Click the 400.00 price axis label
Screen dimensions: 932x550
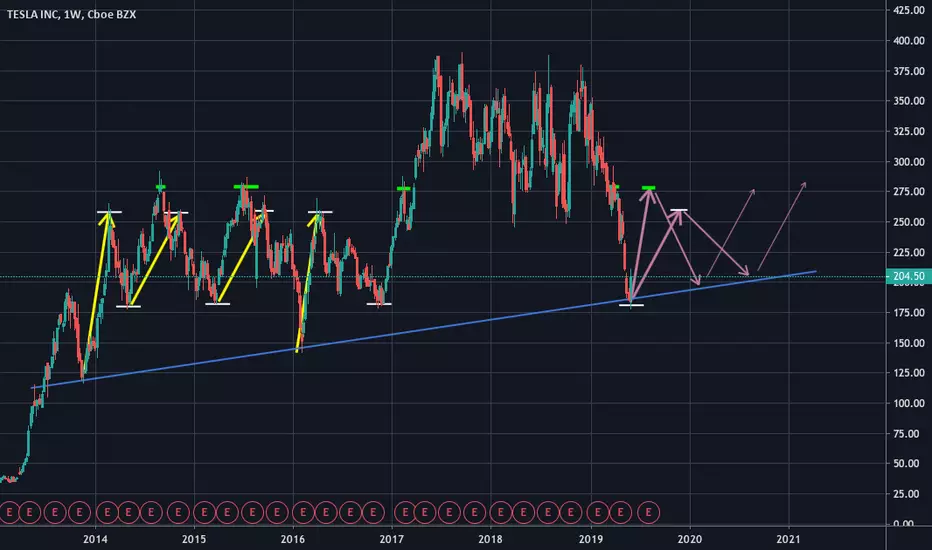pyautogui.click(x=909, y=41)
